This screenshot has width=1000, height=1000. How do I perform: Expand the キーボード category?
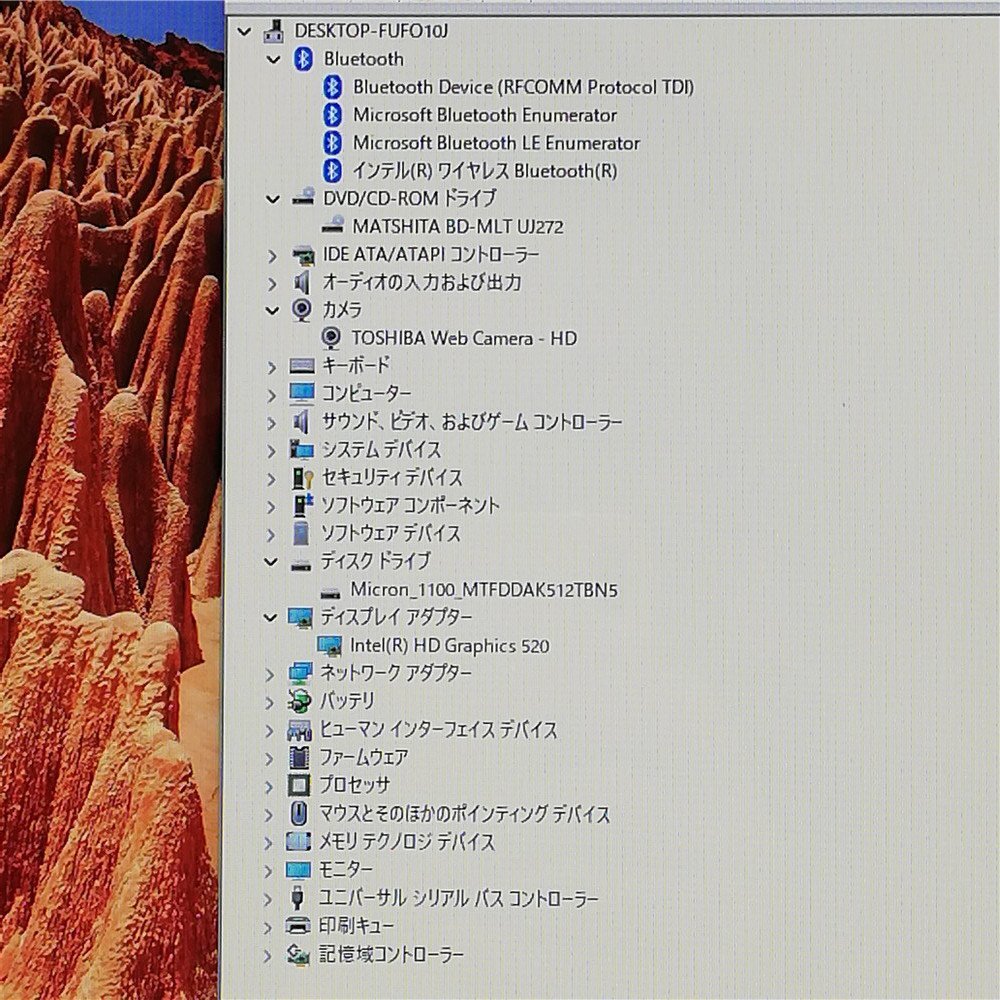tap(272, 367)
